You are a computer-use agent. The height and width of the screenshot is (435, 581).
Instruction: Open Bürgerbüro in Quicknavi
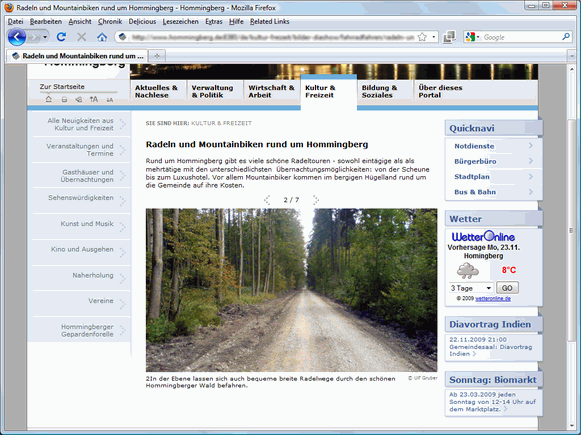475,162
